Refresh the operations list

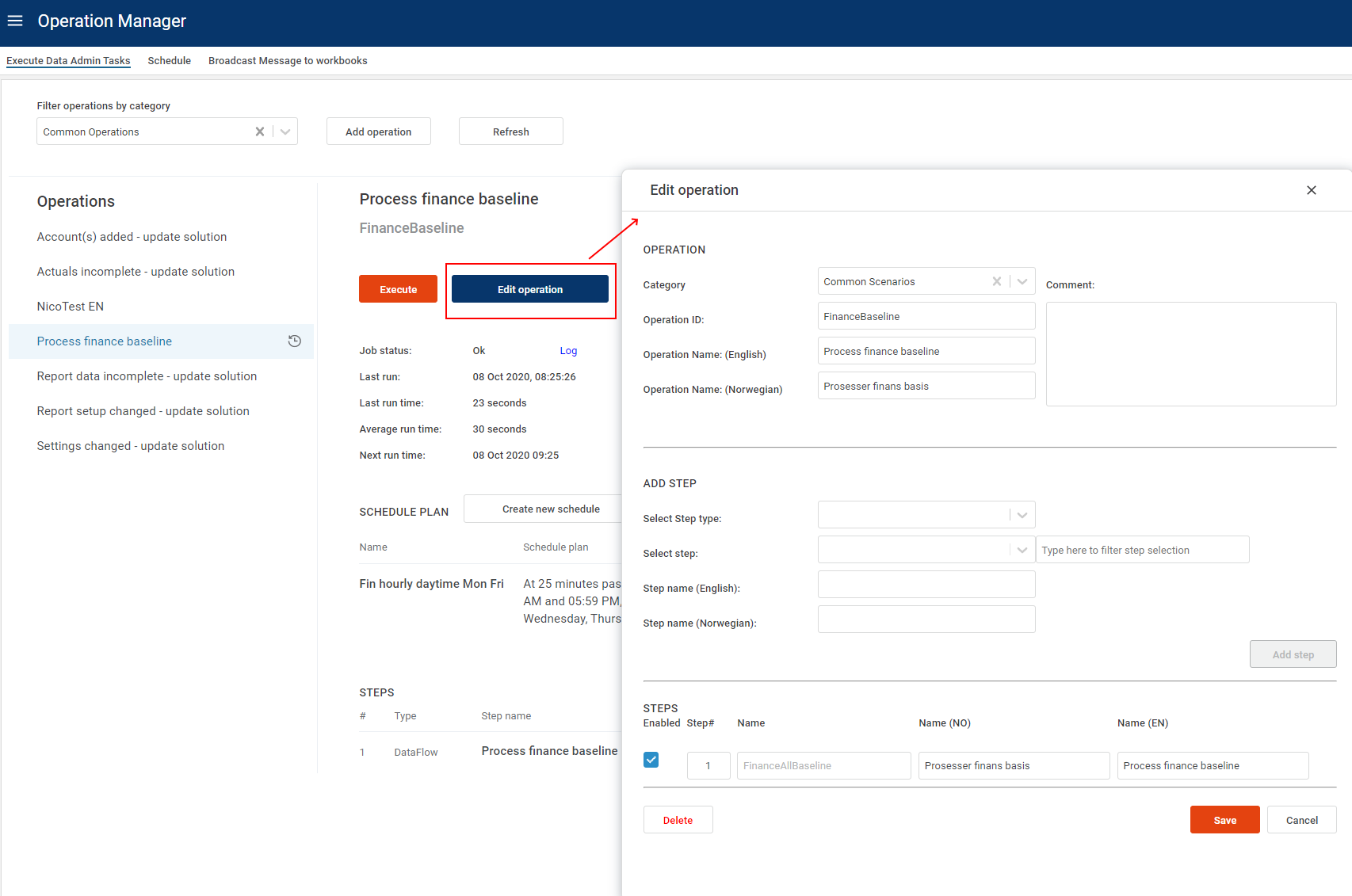[510, 131]
